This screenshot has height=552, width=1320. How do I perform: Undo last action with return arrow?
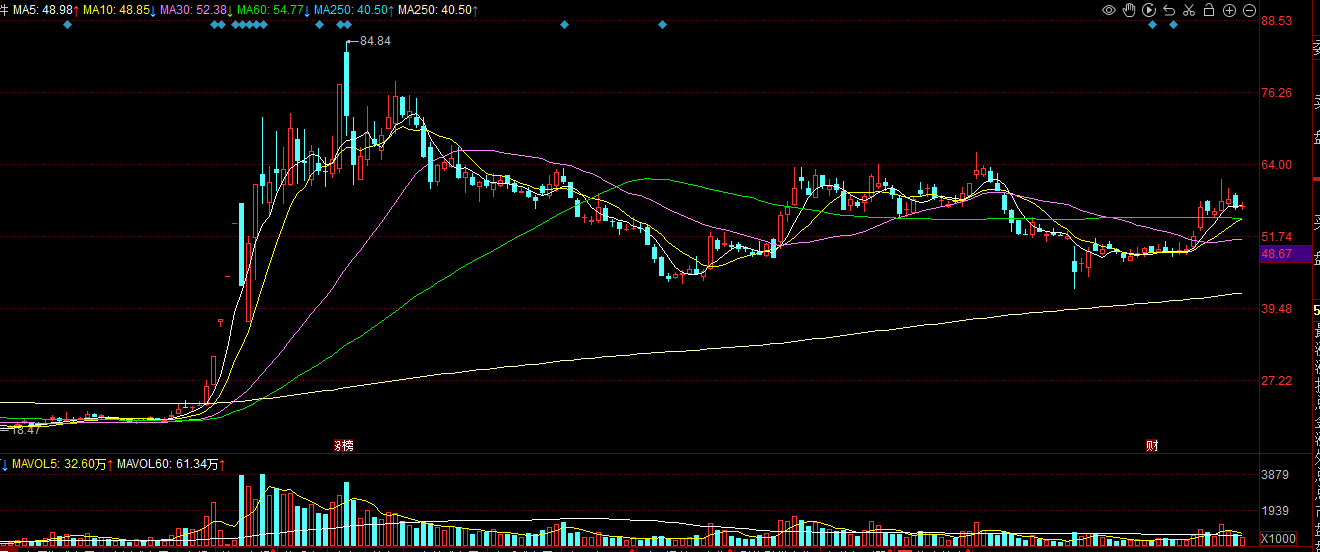[x=1169, y=10]
